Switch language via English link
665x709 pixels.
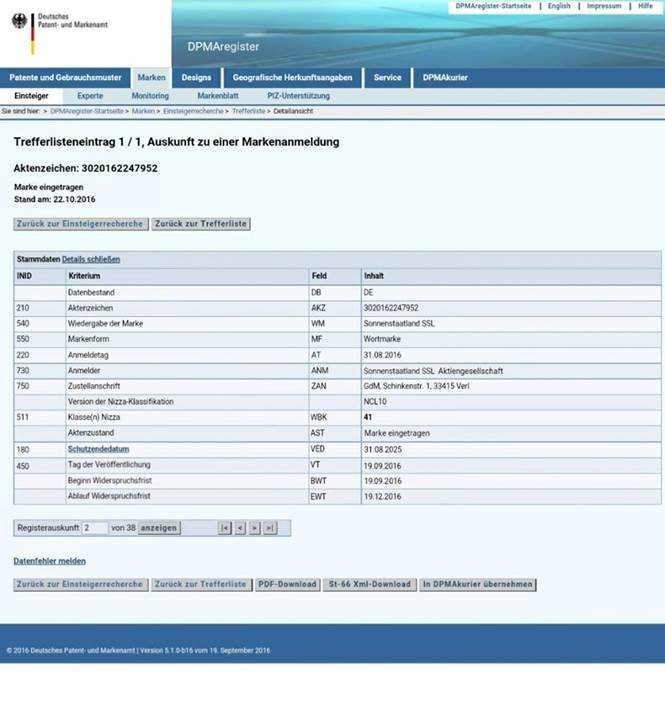pos(559,6)
